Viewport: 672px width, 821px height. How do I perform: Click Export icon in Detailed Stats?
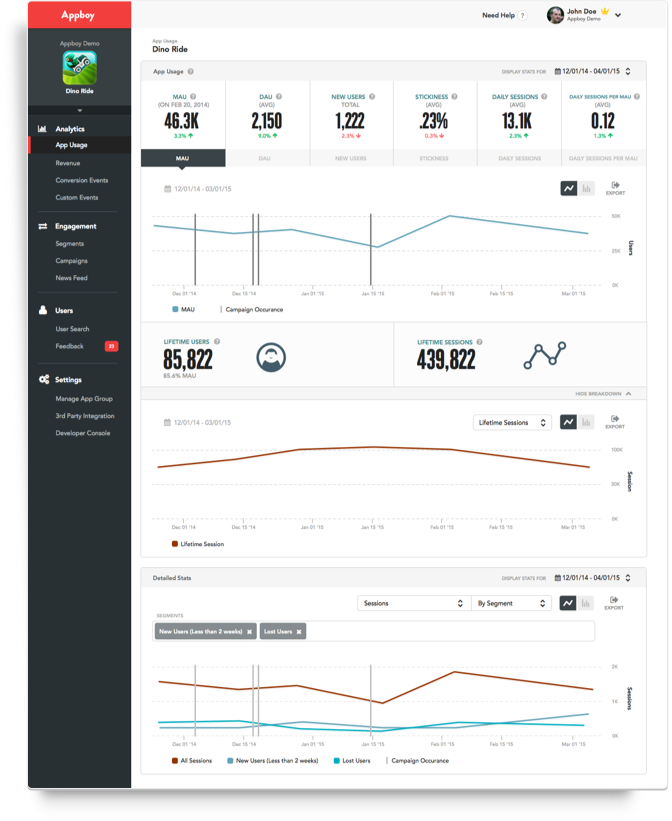click(x=614, y=603)
